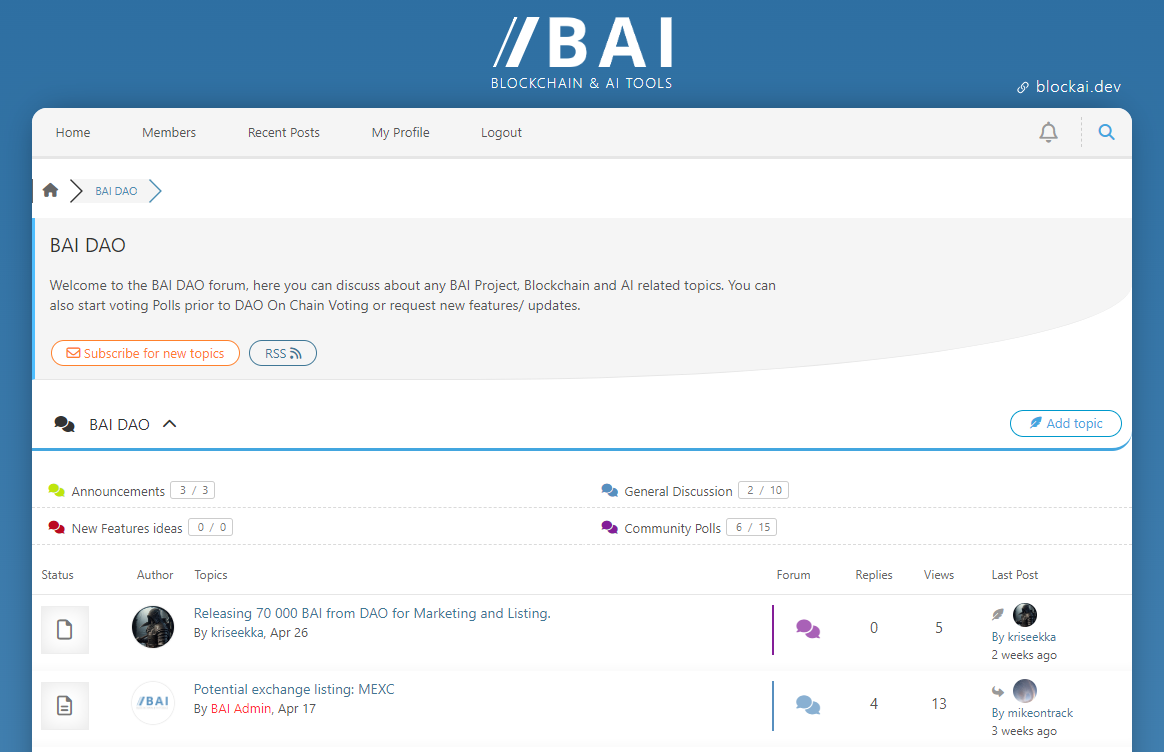Click the purple forum icon for the 70 000 BAI topic

808,629
